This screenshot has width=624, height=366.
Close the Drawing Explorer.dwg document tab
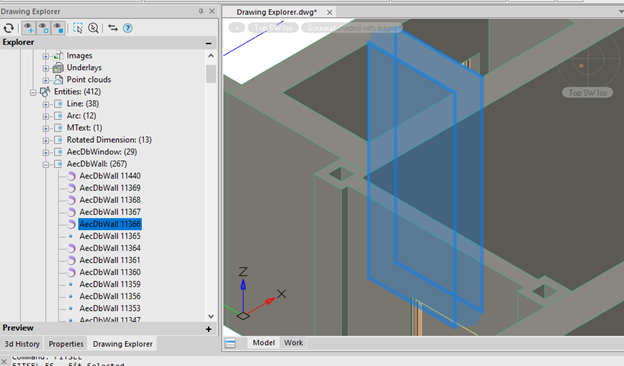point(330,12)
